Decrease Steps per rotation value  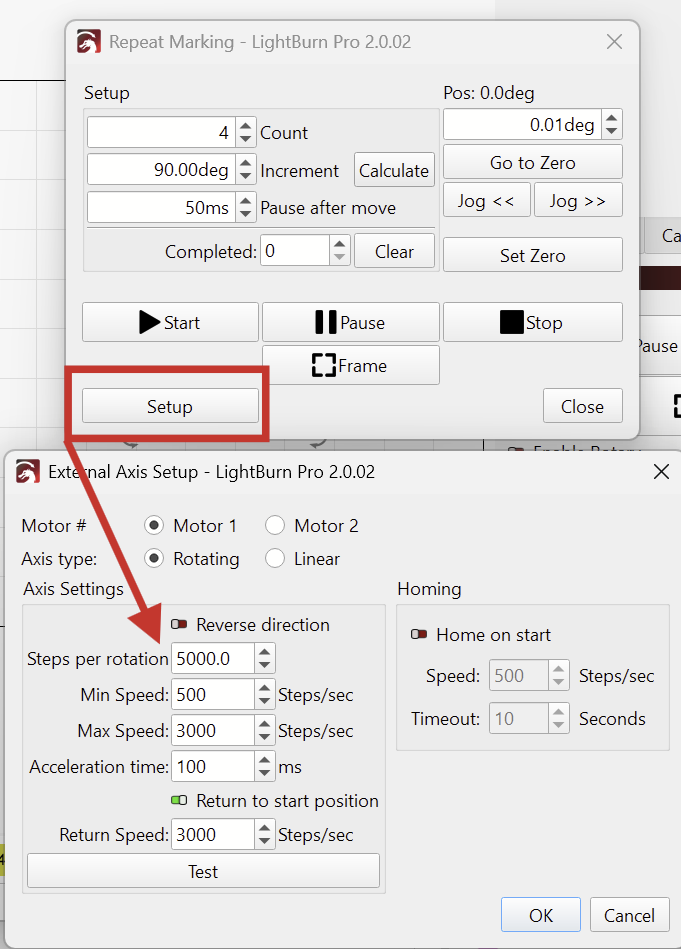point(265,665)
